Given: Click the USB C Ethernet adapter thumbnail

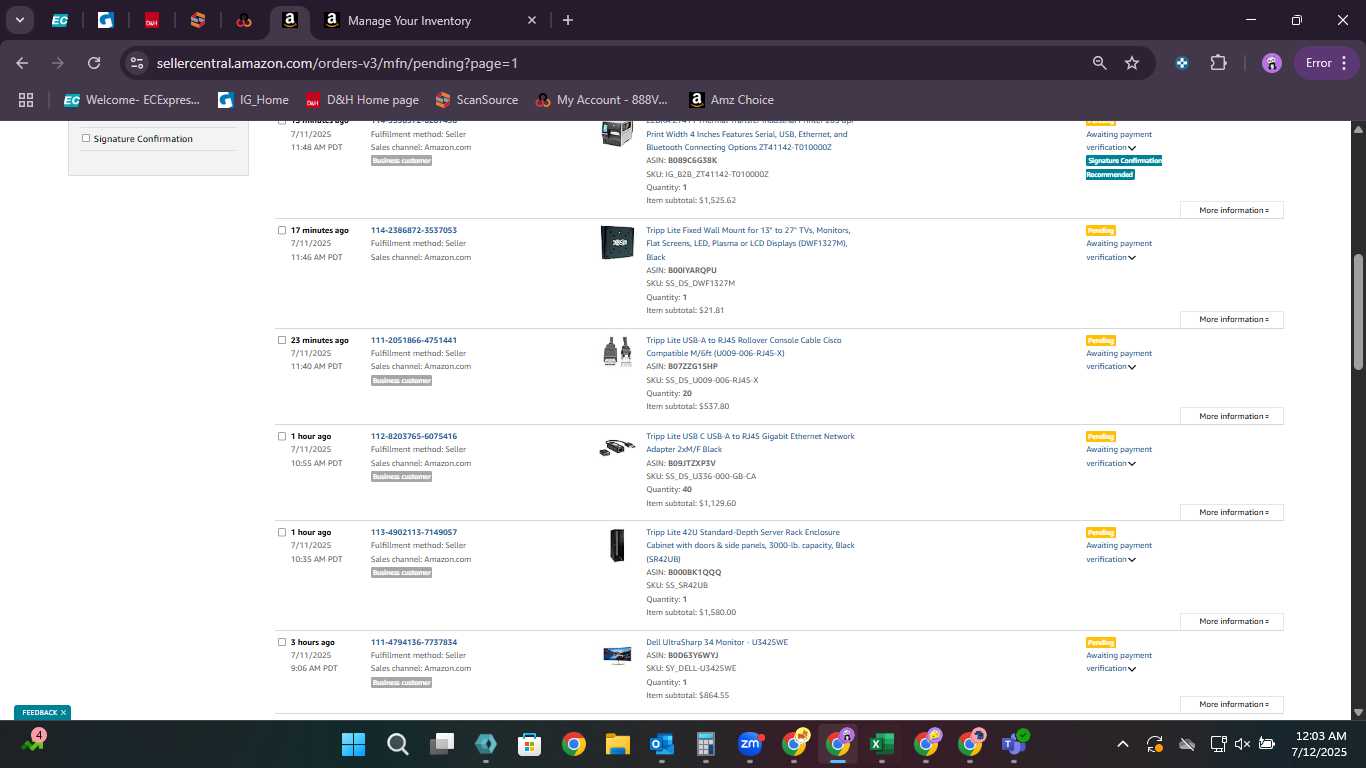Looking at the screenshot, I should (617, 448).
